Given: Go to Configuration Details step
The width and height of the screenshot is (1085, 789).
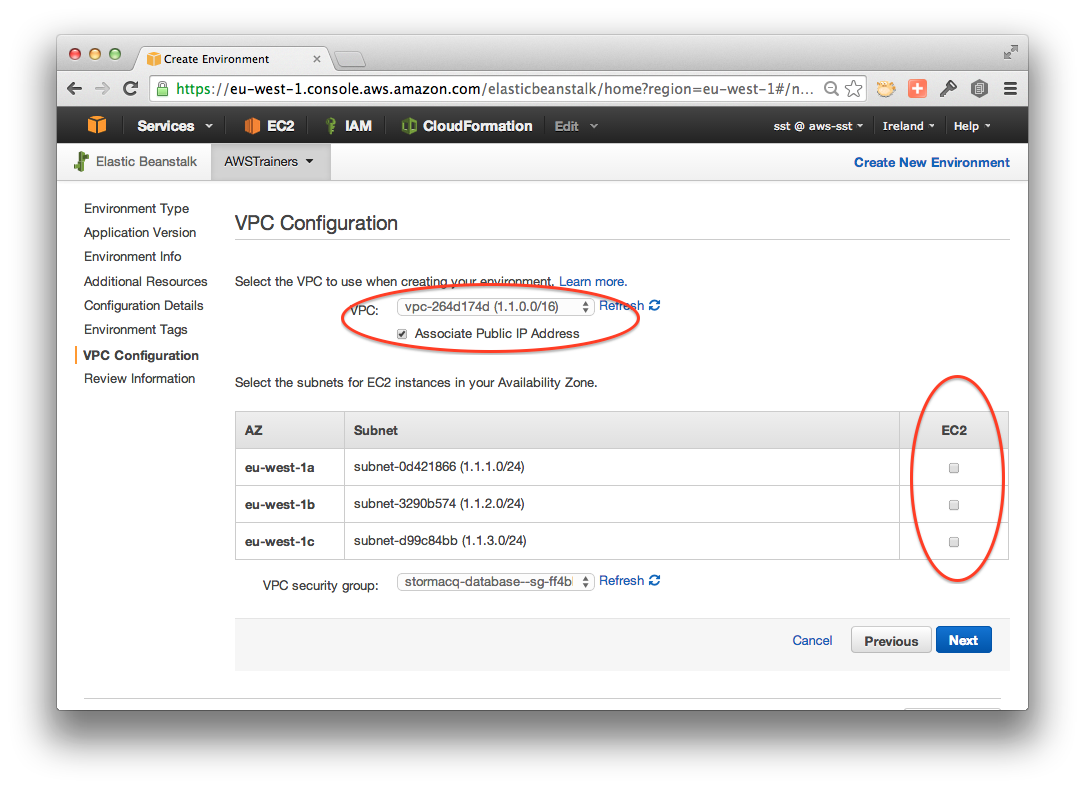Looking at the screenshot, I should pyautogui.click(x=143, y=305).
